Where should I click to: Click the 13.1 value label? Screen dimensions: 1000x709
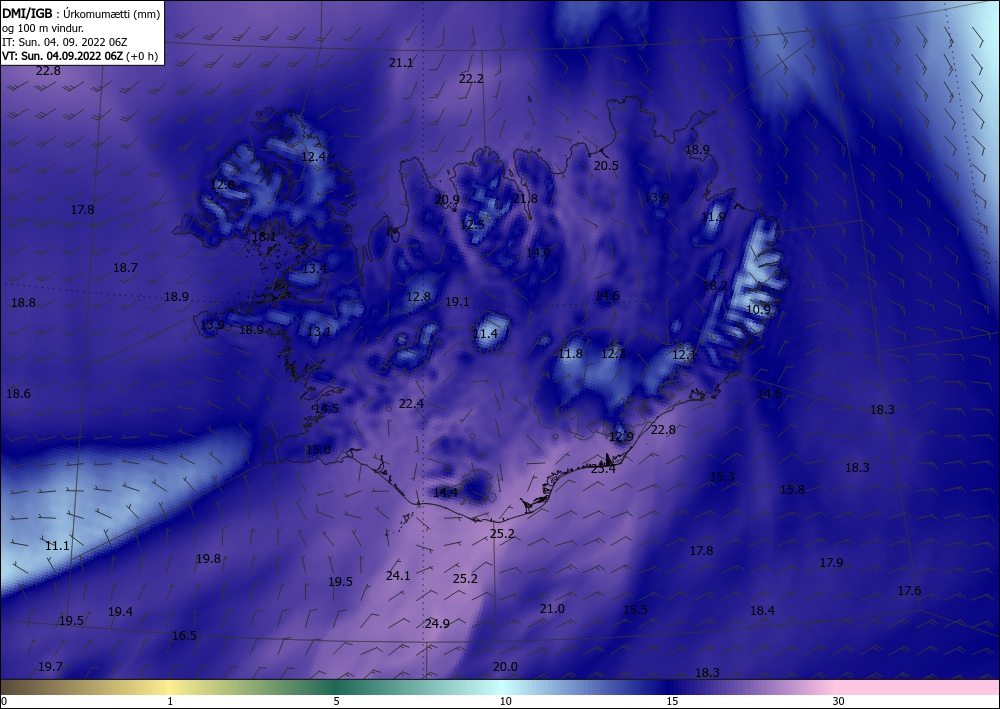point(320,331)
